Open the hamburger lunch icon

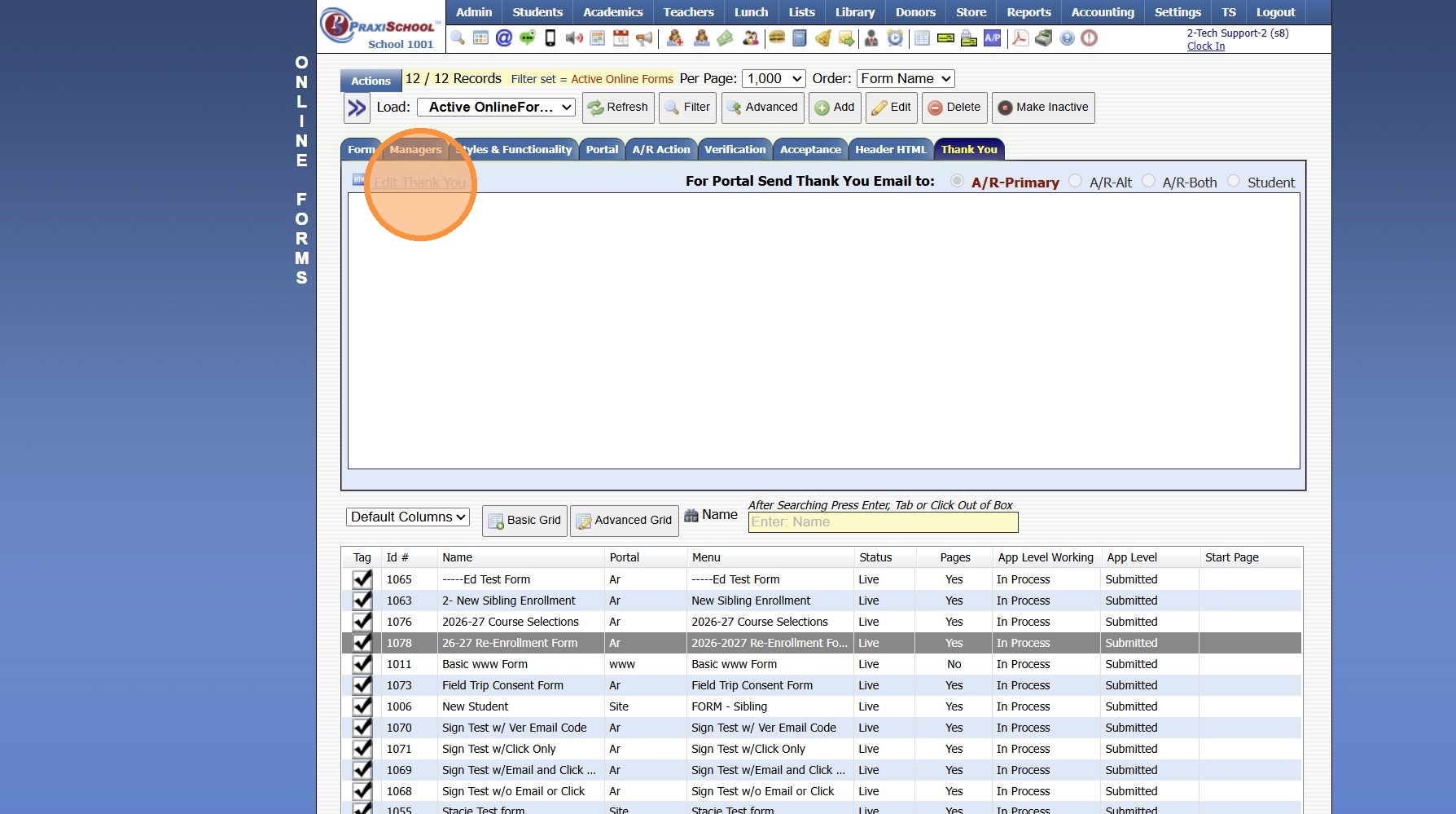point(777,38)
